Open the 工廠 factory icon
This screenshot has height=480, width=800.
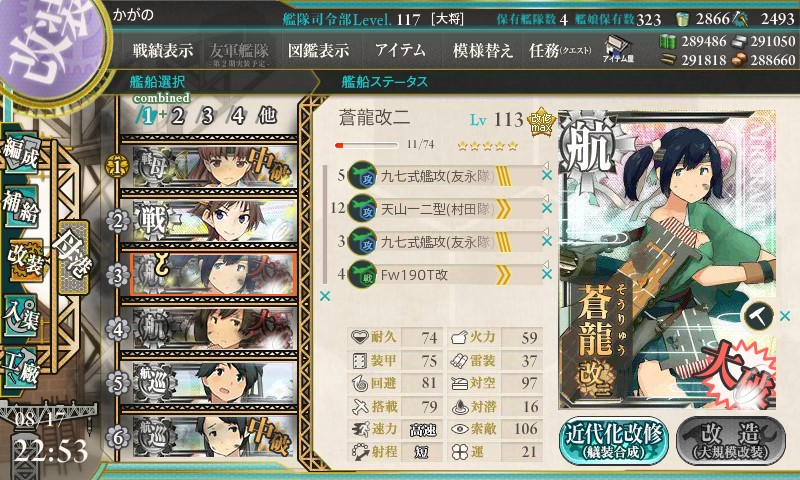click(x=21, y=368)
